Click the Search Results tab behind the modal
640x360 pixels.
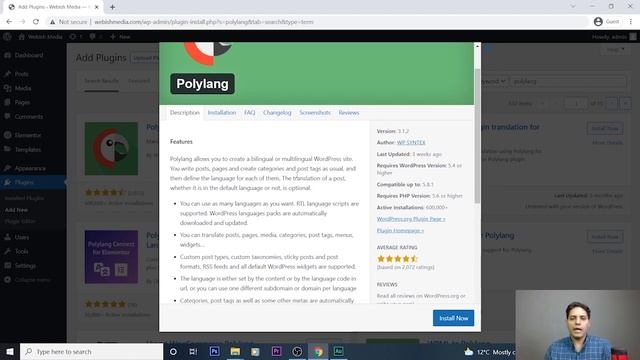point(101,81)
